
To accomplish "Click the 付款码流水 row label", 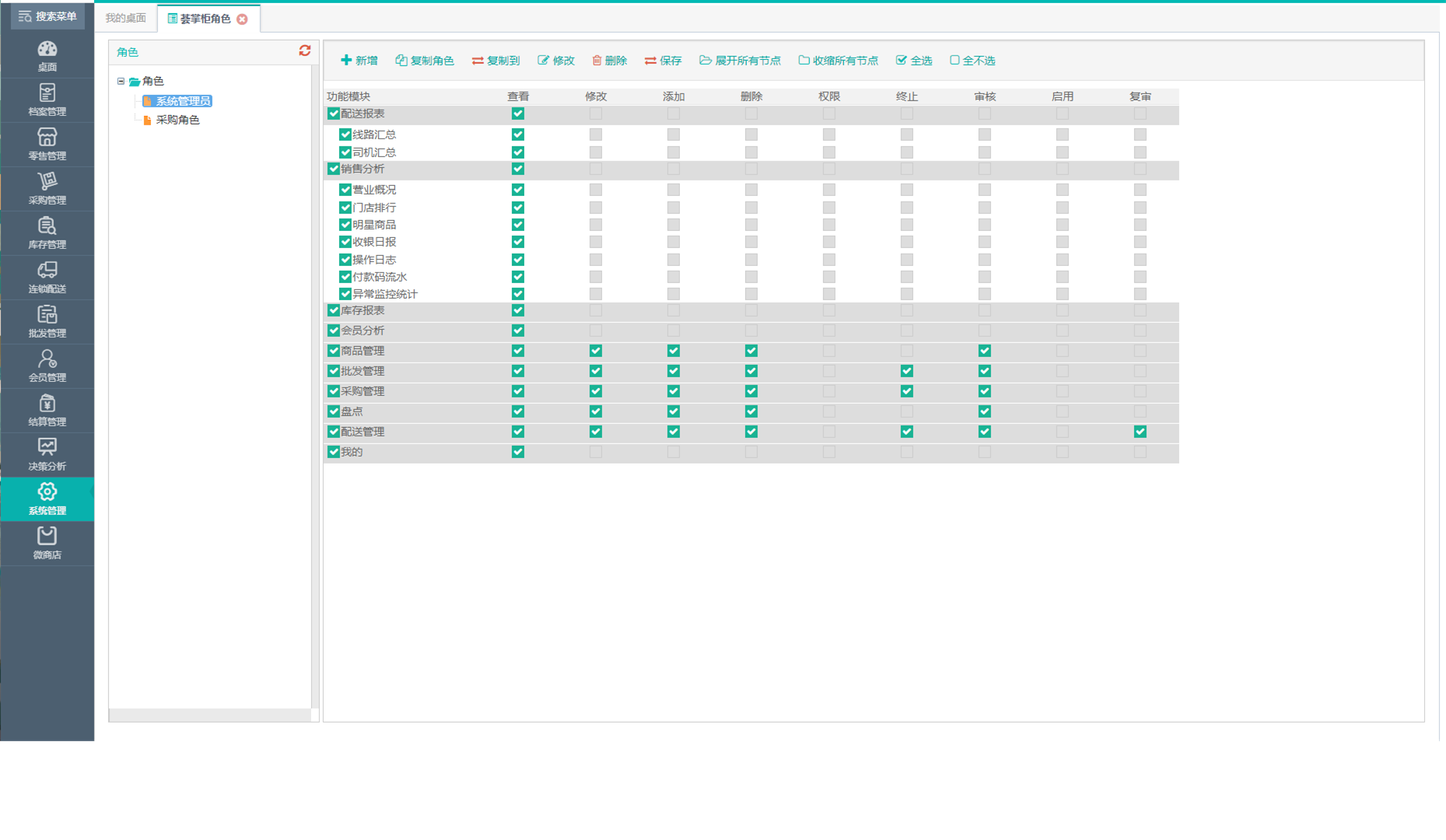I will pyautogui.click(x=380, y=277).
